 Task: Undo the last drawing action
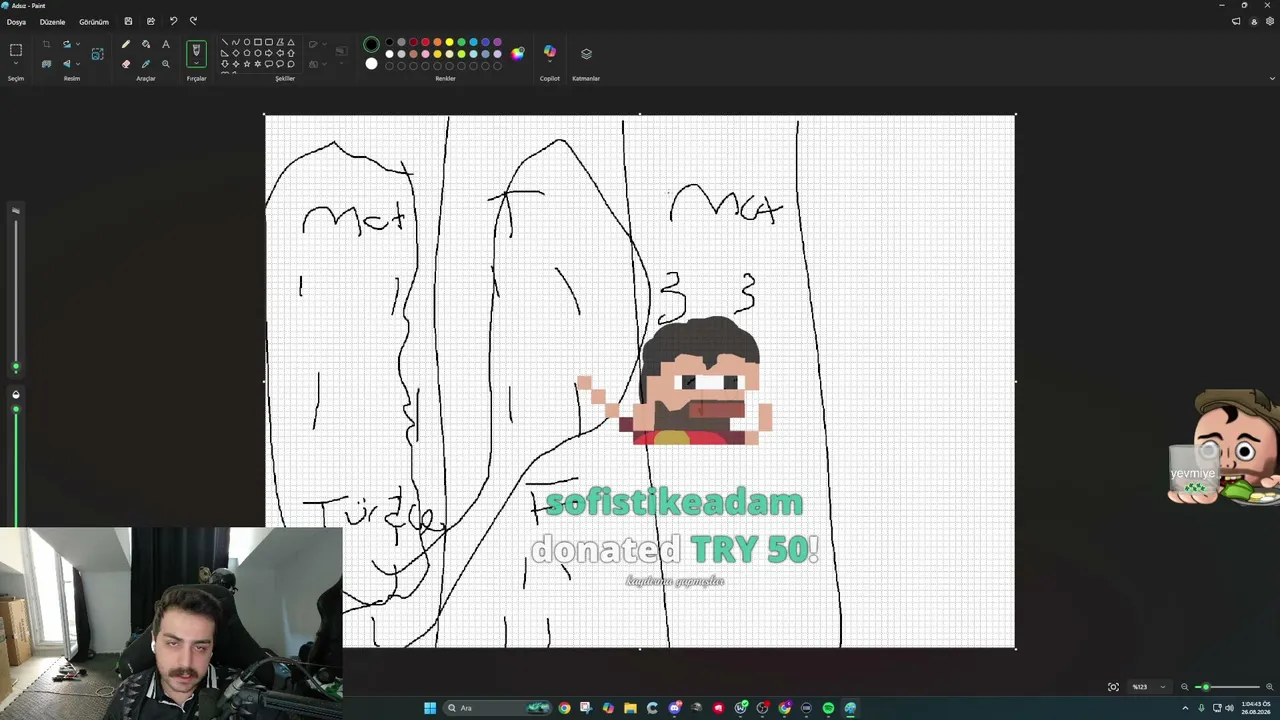(173, 21)
